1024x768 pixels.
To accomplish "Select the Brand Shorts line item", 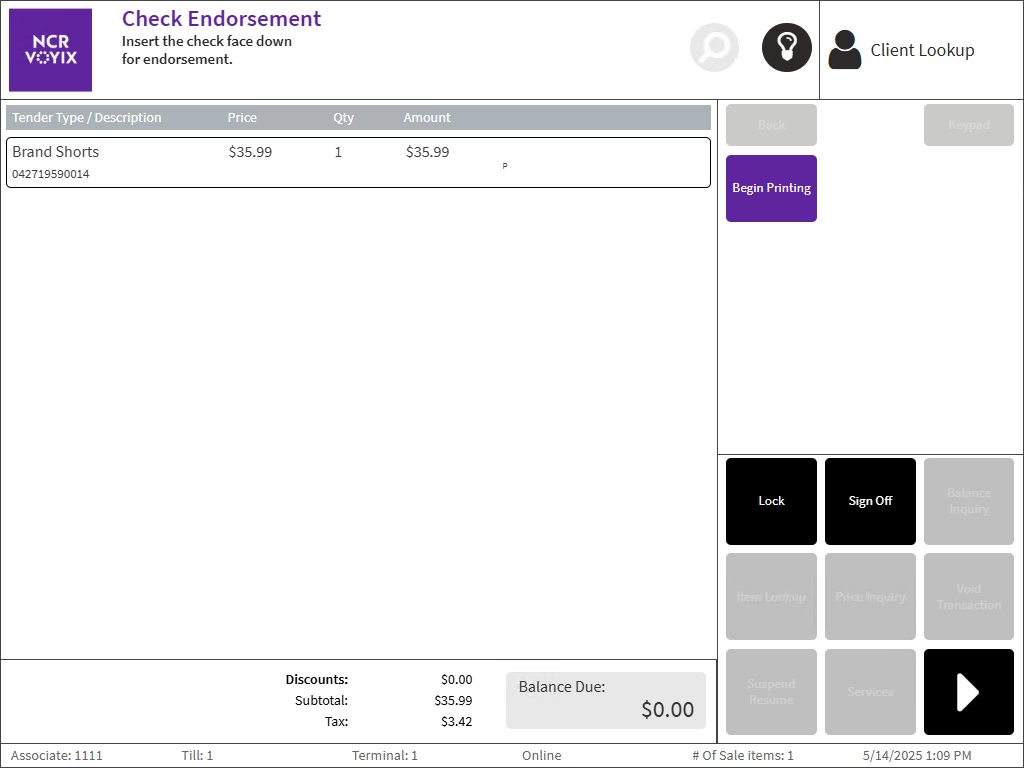I will click(358, 162).
